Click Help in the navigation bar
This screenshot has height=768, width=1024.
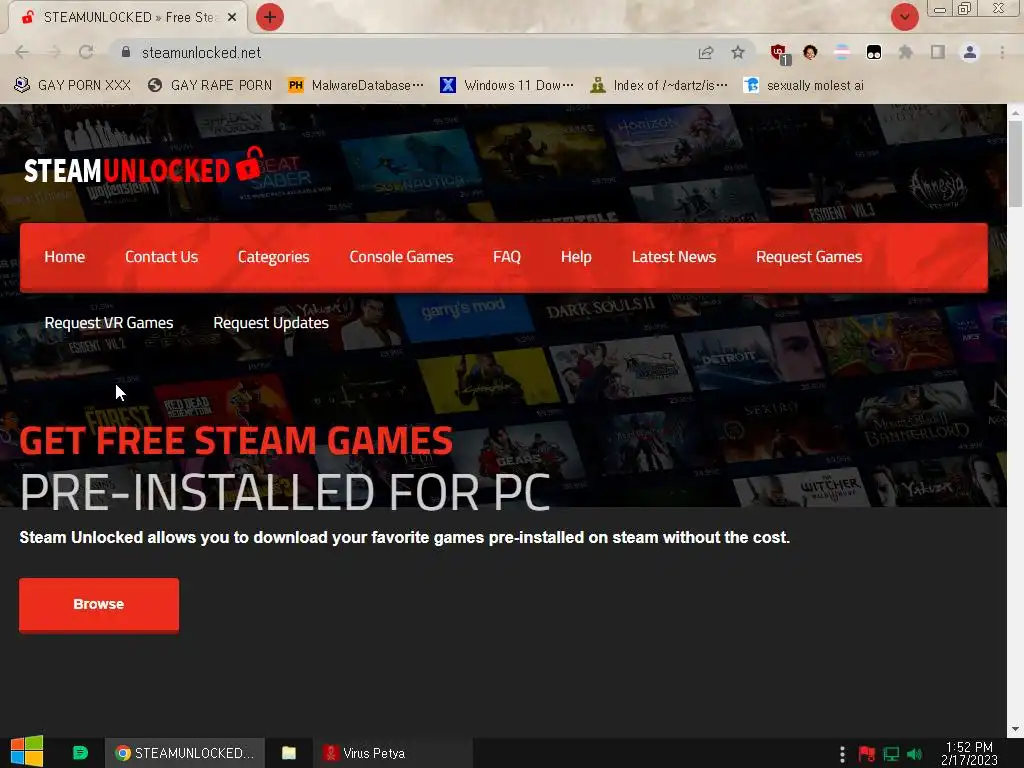576,257
